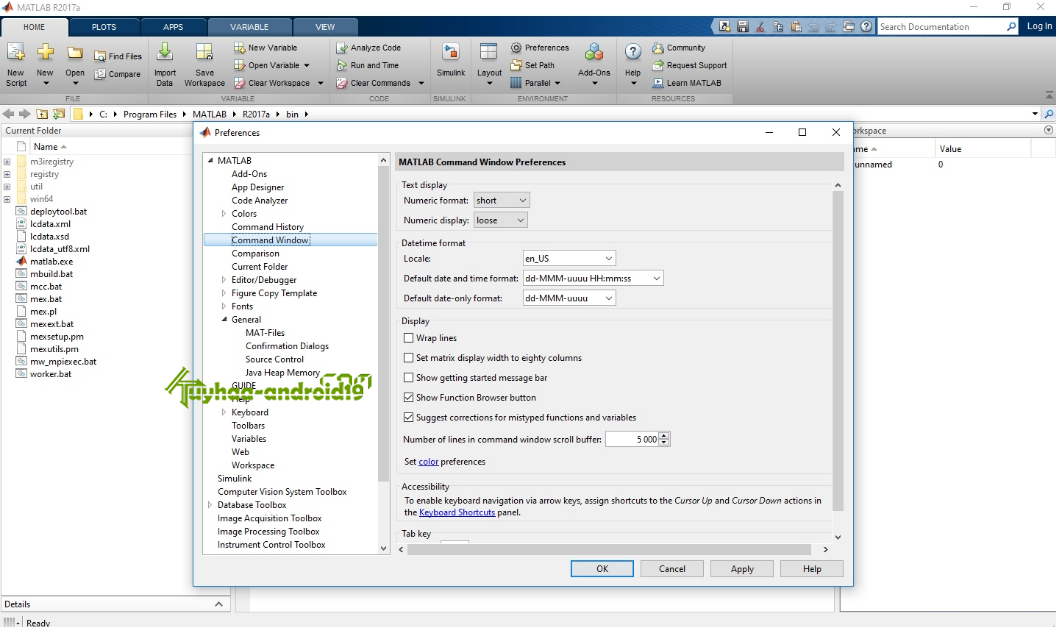Viewport: 1056px width, 627px height.
Task: Click the horizontal scrollbar in preferences panel
Action: [609, 550]
